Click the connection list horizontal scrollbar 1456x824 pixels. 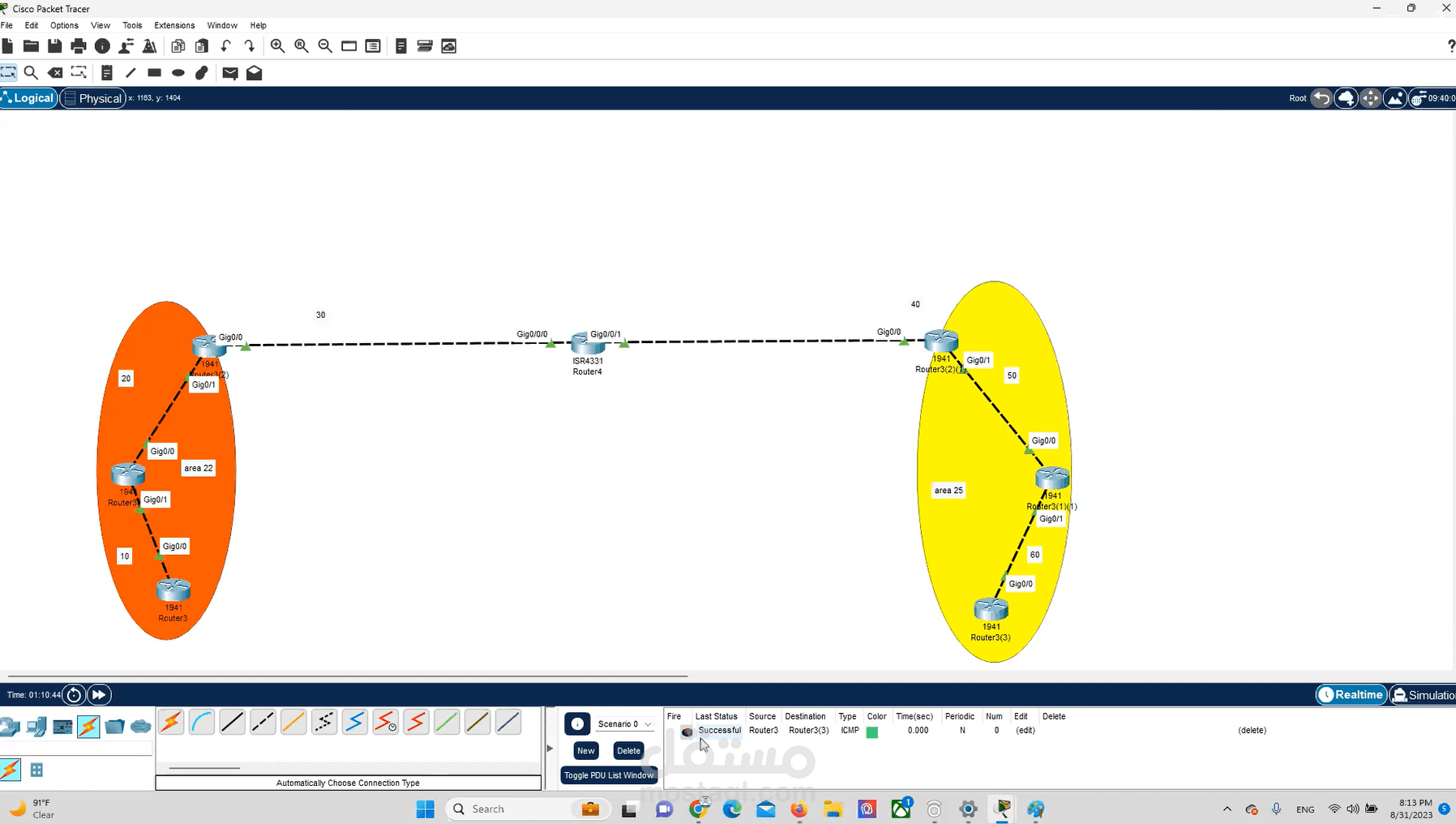click(204, 768)
